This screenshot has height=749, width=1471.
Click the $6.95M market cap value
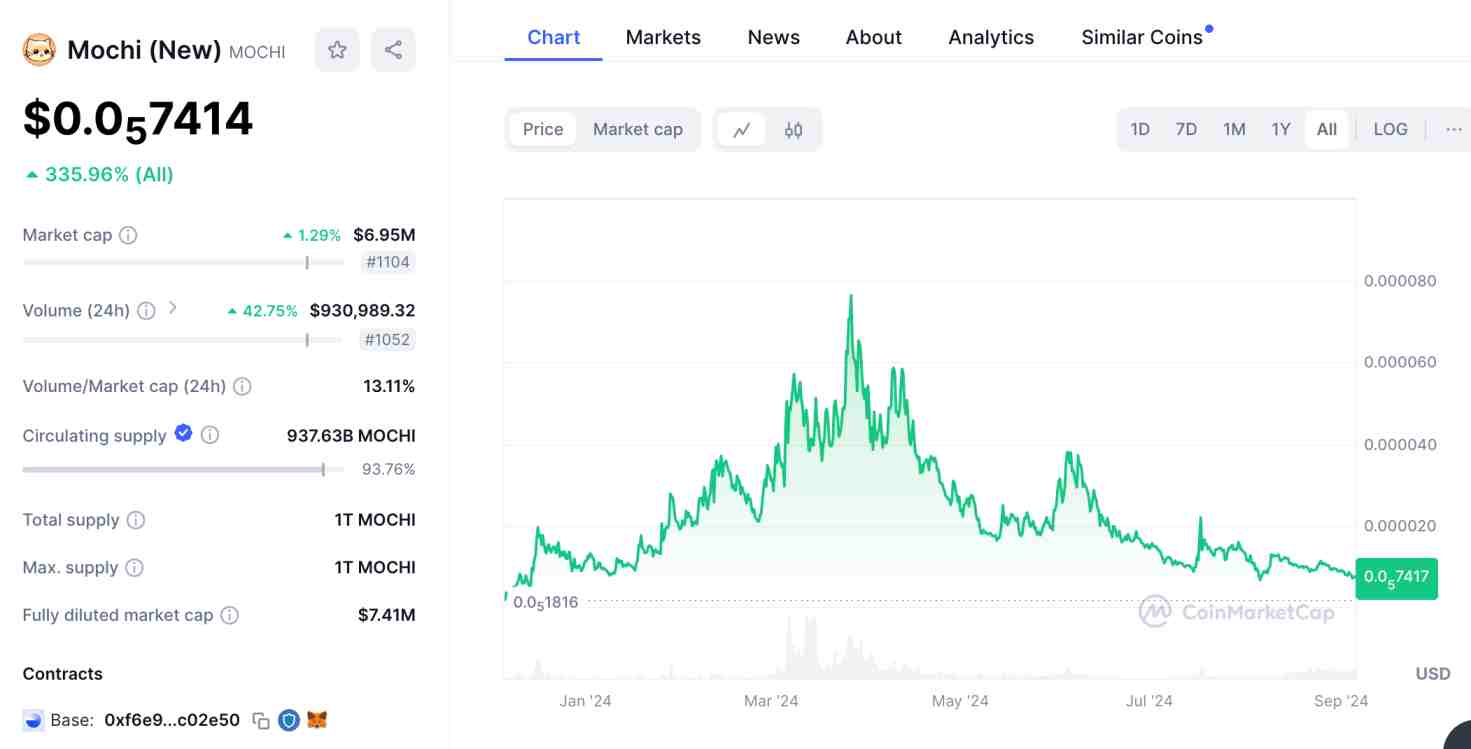(x=384, y=235)
